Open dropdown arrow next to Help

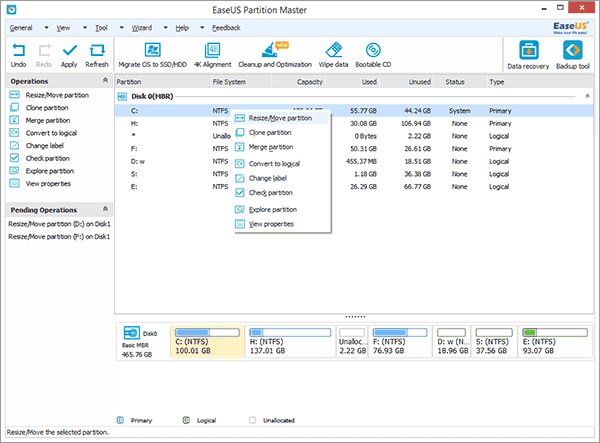[x=202, y=28]
